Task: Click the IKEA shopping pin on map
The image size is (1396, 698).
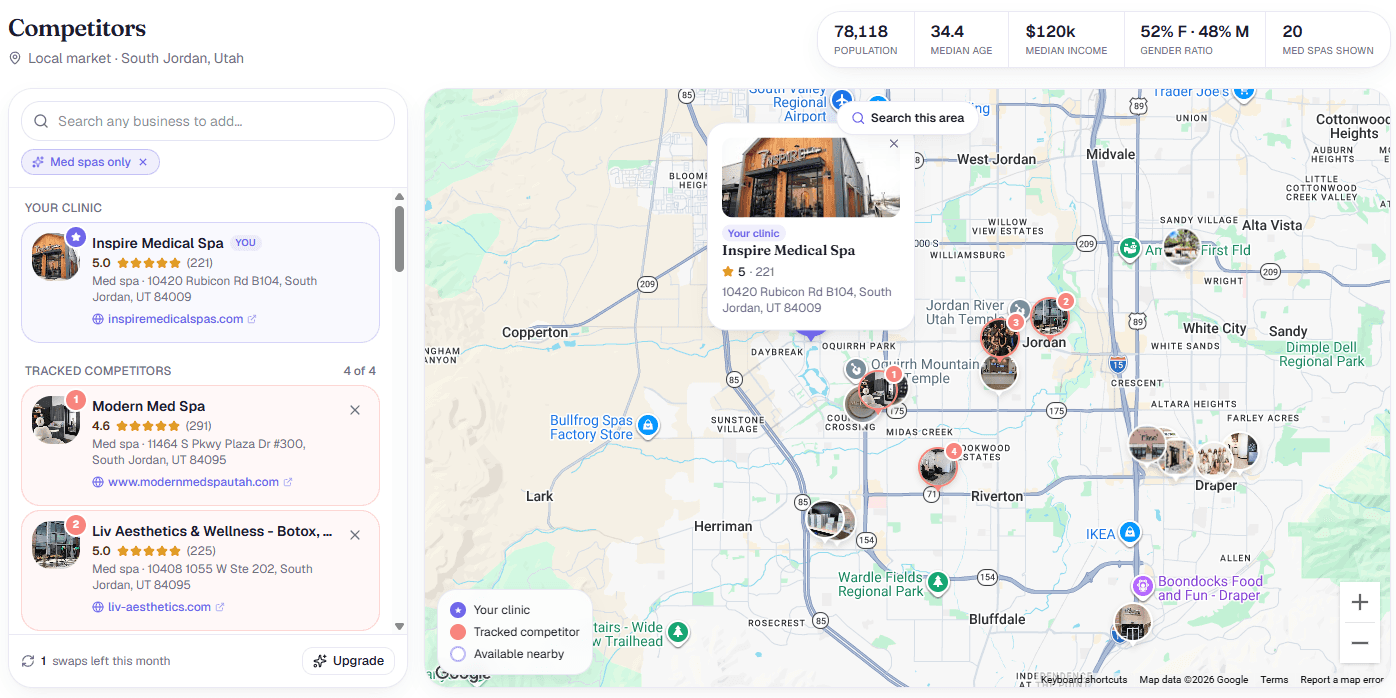Action: pos(1130,532)
